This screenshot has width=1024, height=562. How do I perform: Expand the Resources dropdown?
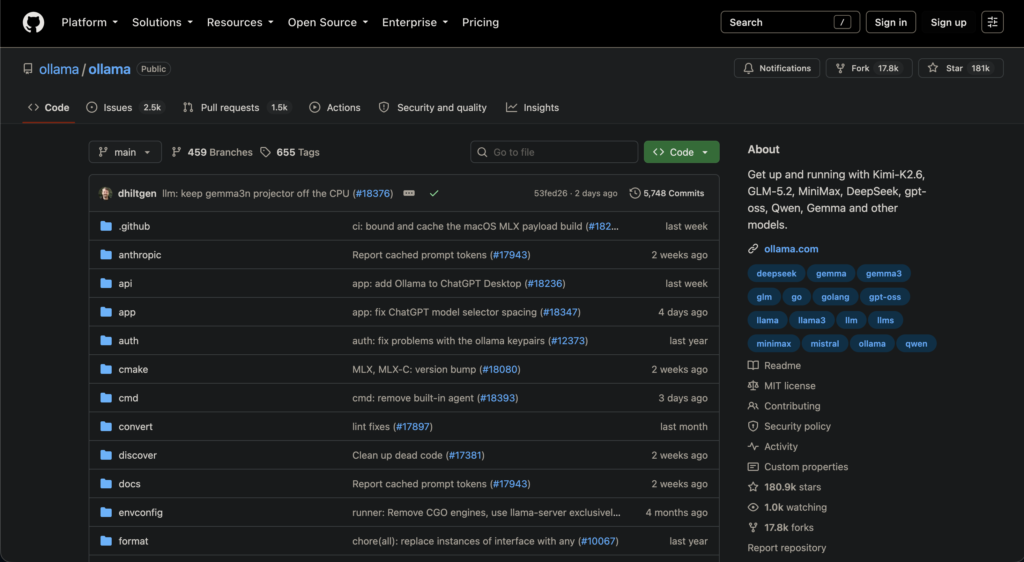coord(240,22)
